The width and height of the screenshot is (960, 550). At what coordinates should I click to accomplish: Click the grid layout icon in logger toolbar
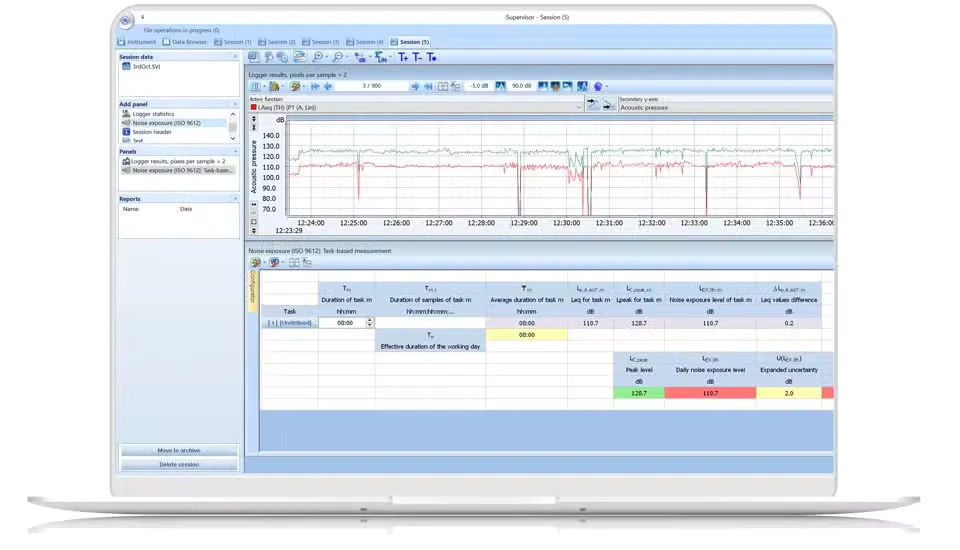point(443,86)
